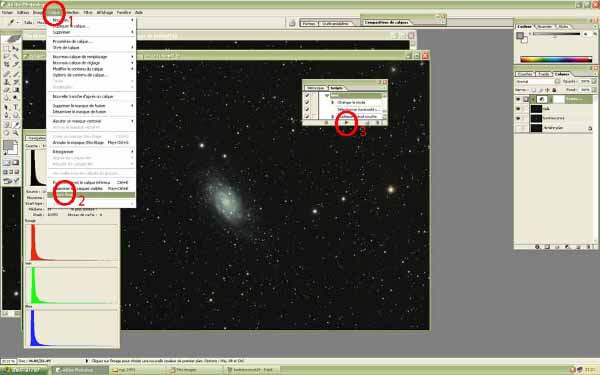Open the Opacité value dropdown arrow
The image size is (600, 375).
pyautogui.click(x=594, y=82)
